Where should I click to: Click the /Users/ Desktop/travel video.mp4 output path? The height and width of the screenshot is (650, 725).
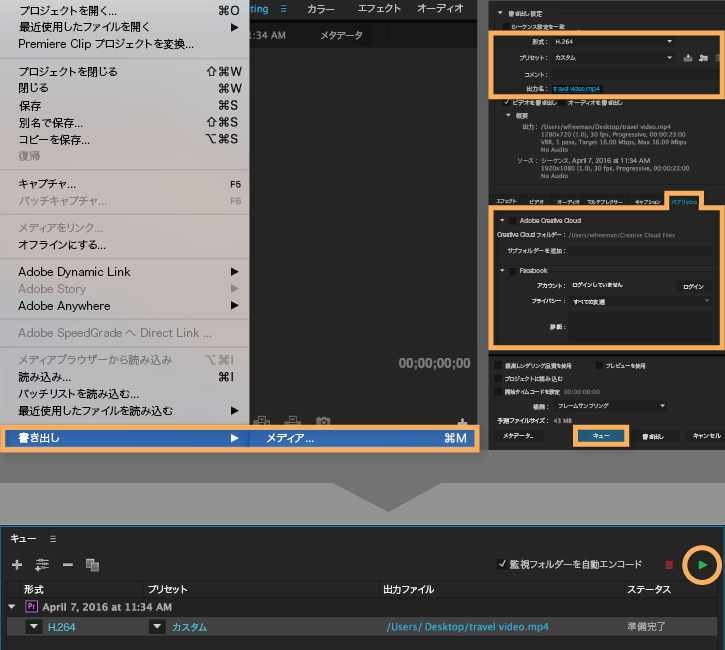pyautogui.click(x=467, y=627)
